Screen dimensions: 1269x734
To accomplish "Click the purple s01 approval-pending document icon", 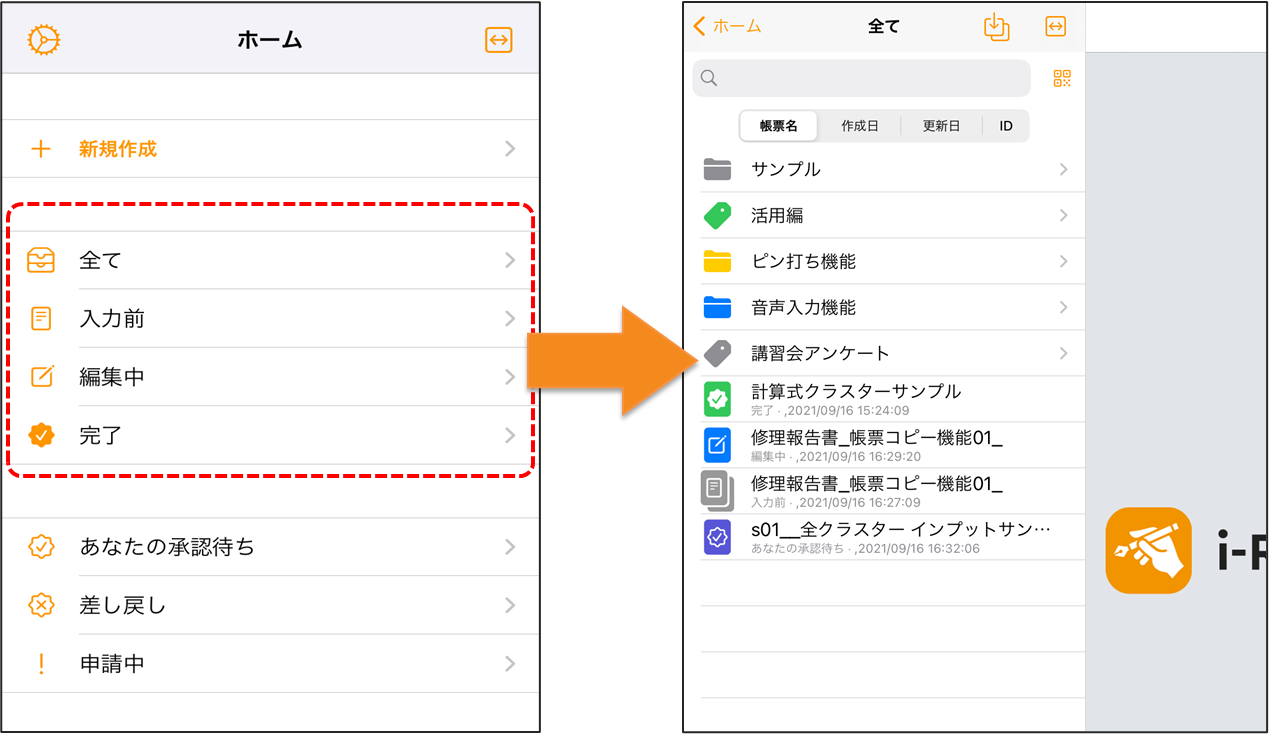I will (717, 538).
